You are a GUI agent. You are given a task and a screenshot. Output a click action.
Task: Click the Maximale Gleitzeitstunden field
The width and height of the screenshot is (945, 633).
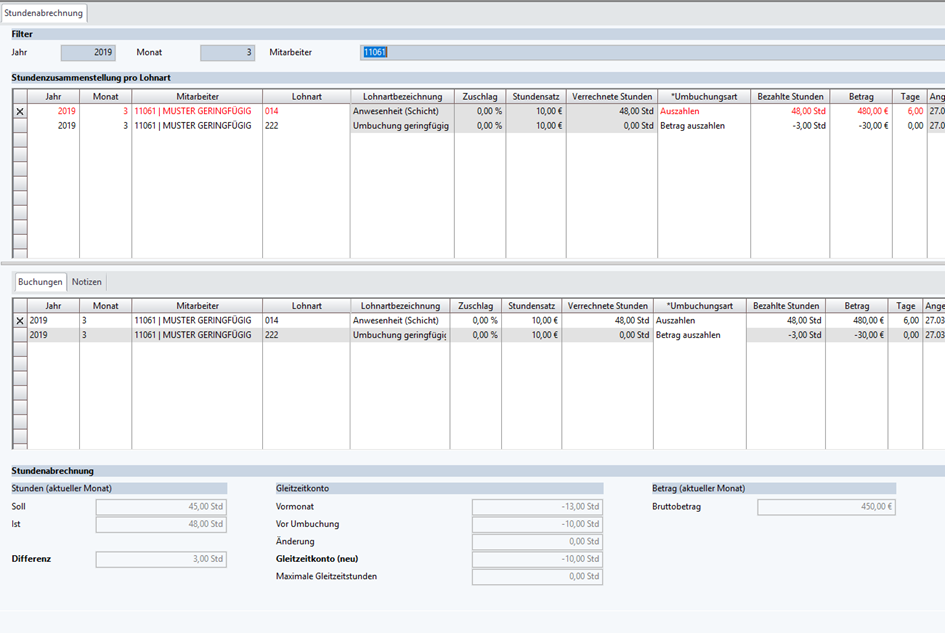pyautogui.click(x=537, y=576)
